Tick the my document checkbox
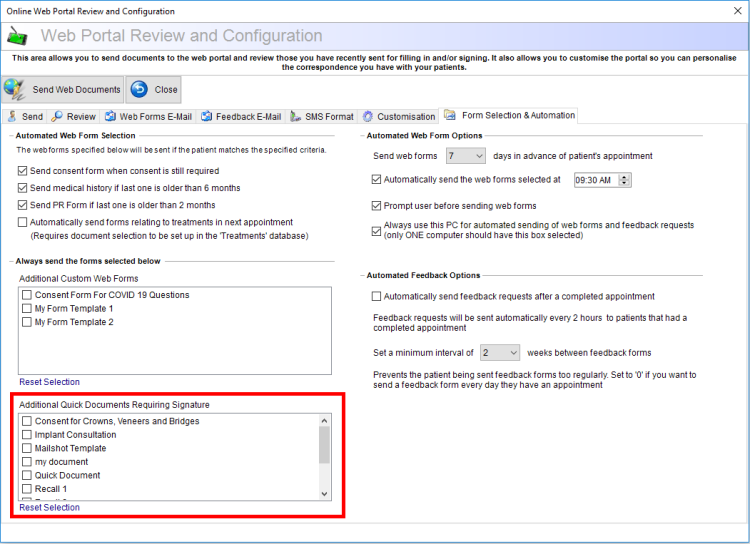Image resolution: width=750 pixels, height=544 pixels. point(27,462)
